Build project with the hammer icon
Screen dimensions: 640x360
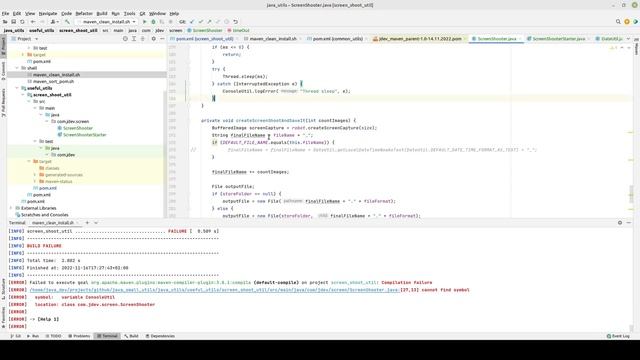[67, 22]
